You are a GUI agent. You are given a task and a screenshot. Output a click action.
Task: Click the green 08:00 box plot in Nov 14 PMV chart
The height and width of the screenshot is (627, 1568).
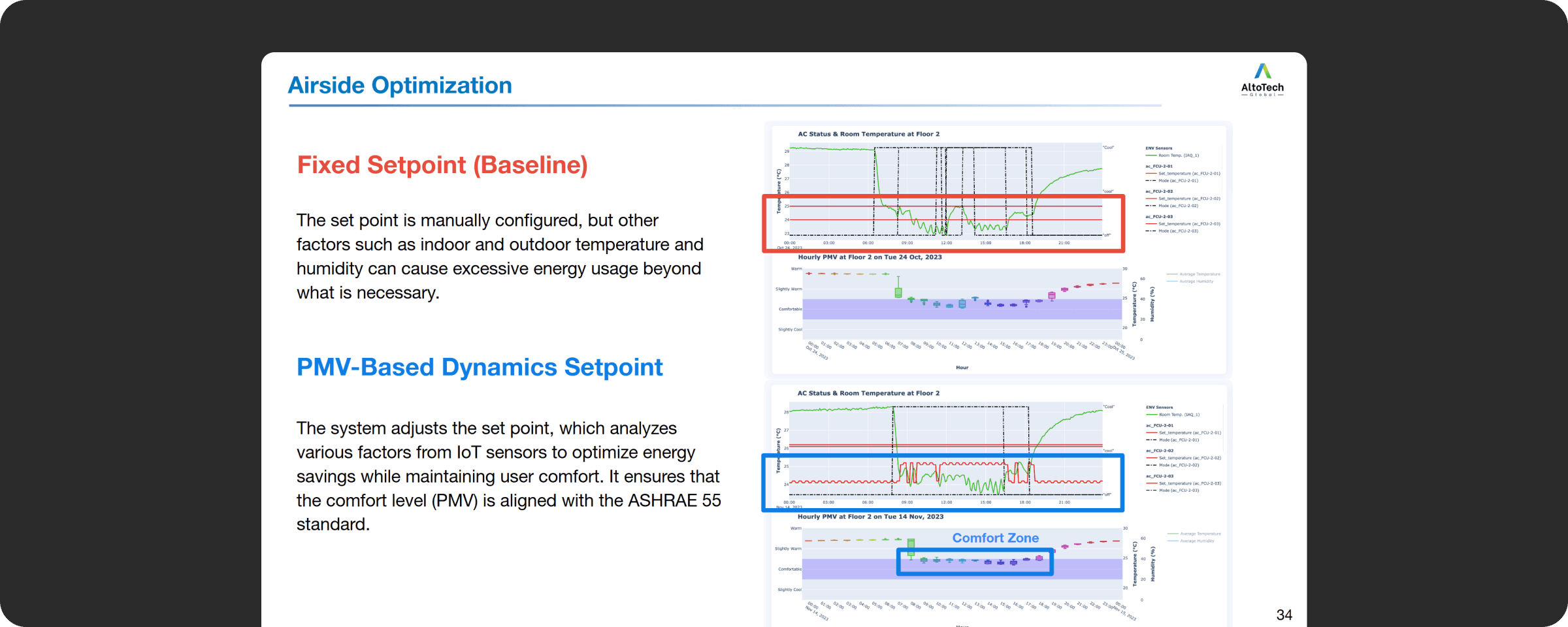[x=911, y=548]
